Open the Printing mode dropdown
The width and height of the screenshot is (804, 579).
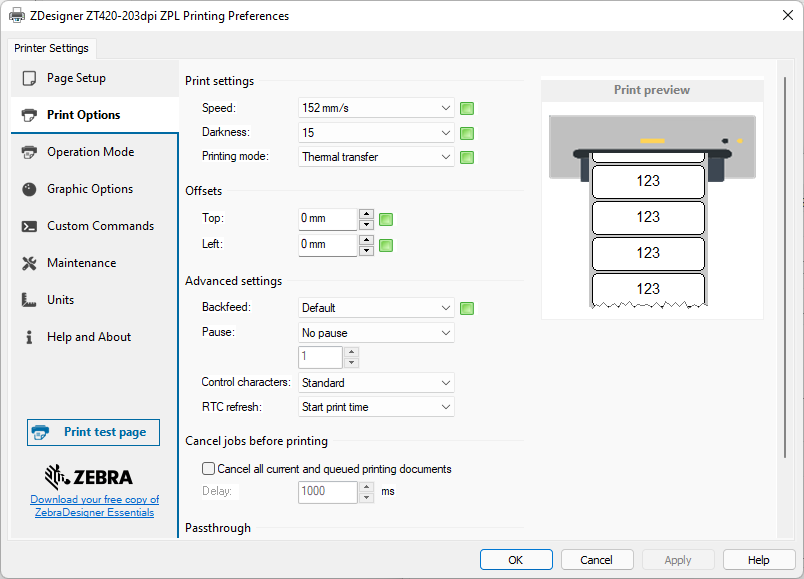pyautogui.click(x=377, y=157)
